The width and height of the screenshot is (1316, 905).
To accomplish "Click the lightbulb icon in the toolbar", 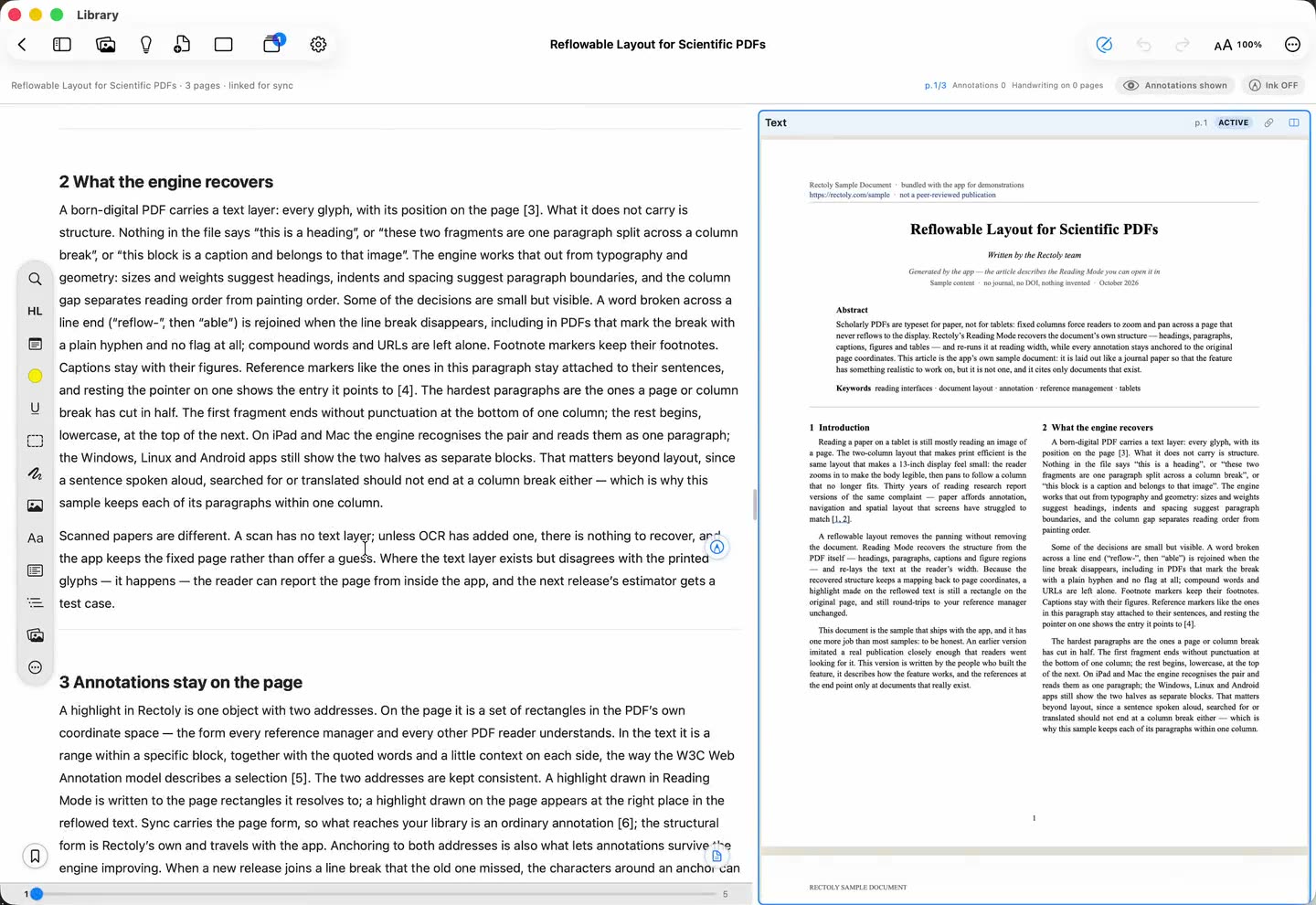I will tap(145, 44).
